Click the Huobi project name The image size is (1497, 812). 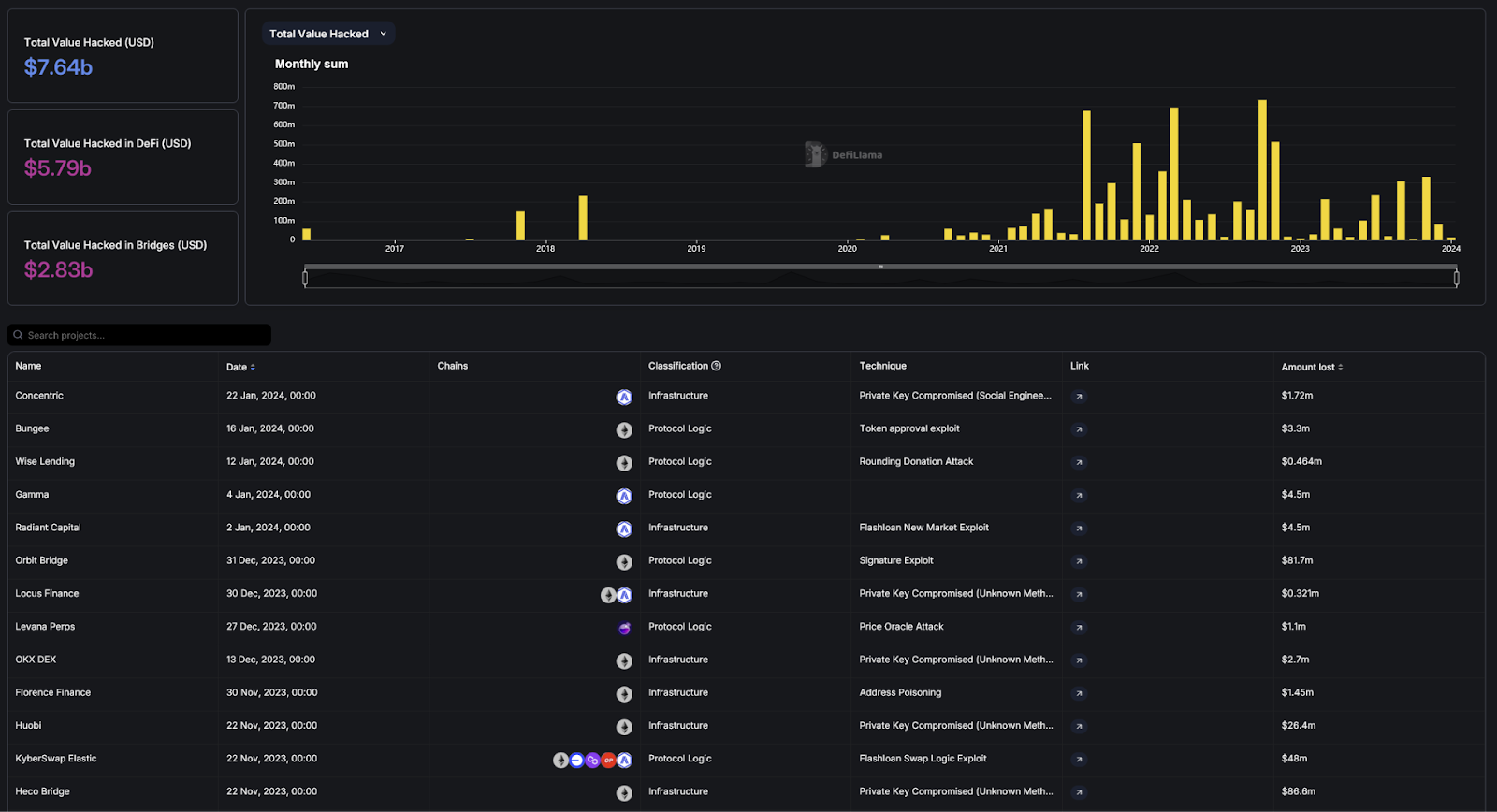(x=28, y=725)
